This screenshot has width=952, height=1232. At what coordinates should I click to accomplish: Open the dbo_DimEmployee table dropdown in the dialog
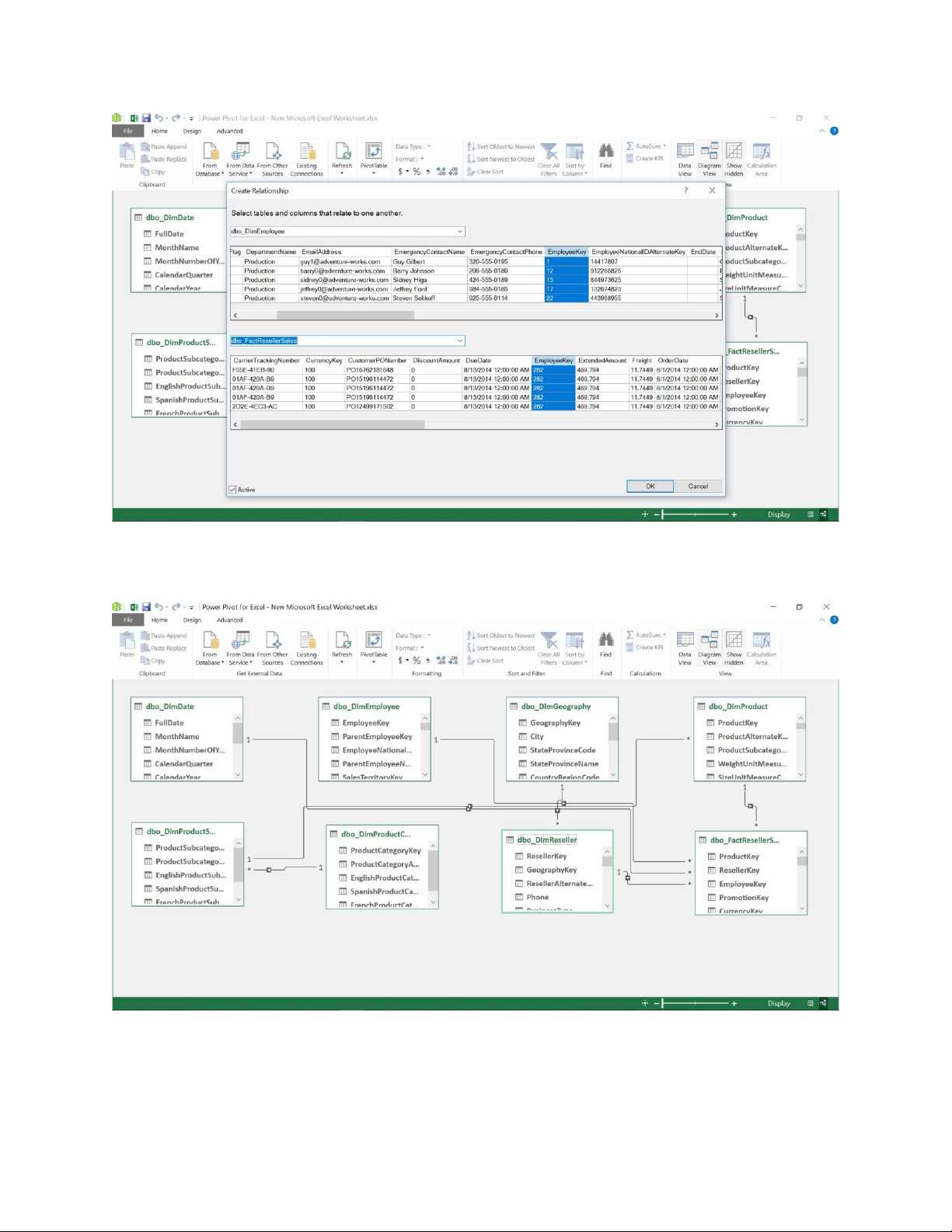tap(460, 232)
